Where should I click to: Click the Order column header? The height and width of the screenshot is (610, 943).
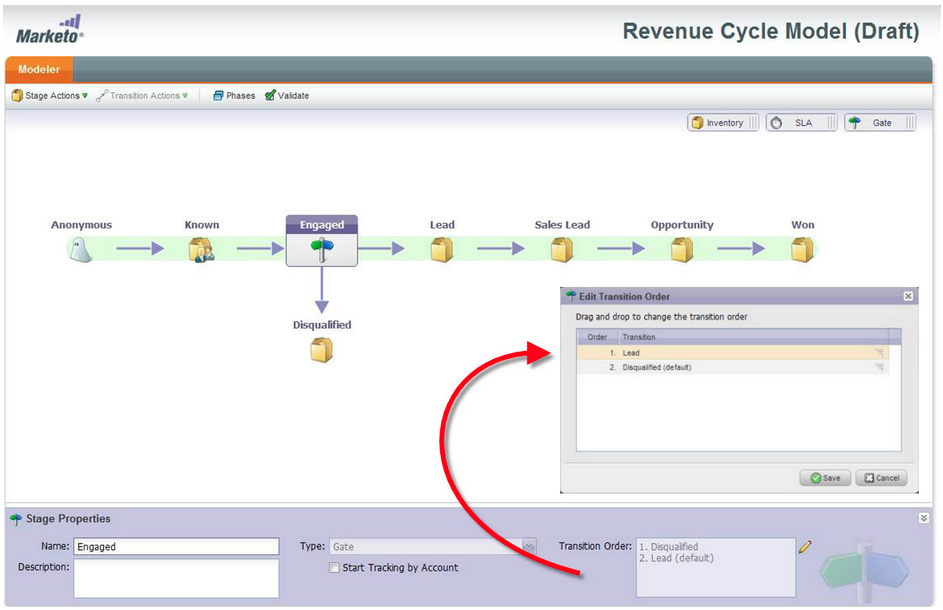(597, 337)
